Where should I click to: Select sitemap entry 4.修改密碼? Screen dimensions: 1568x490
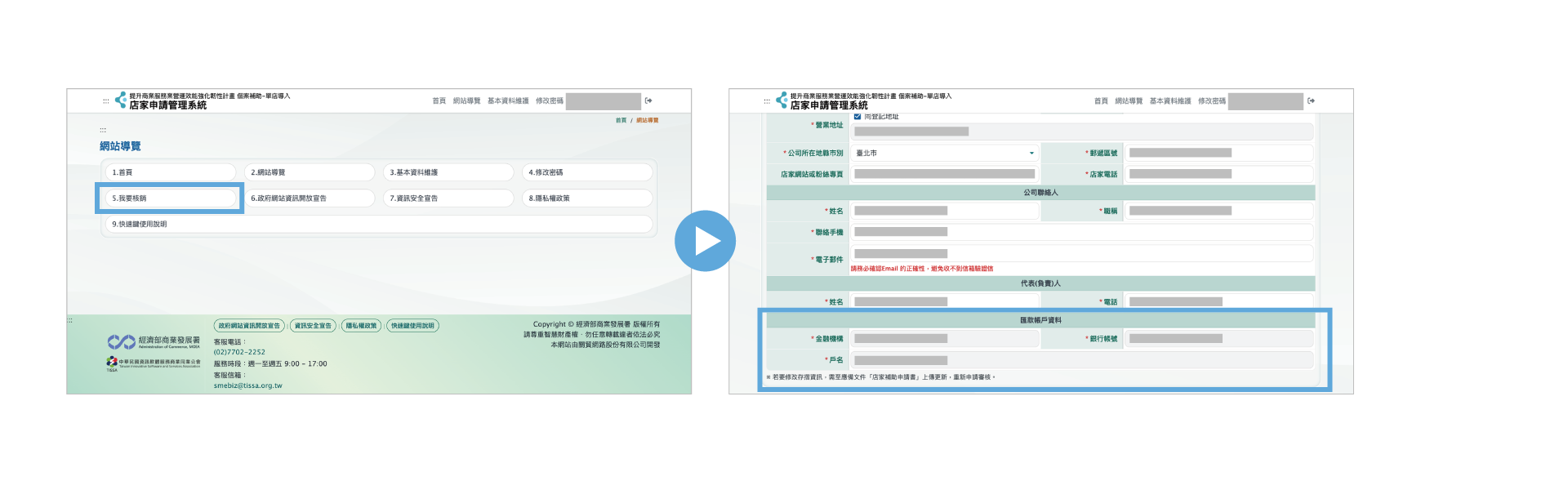click(x=587, y=172)
